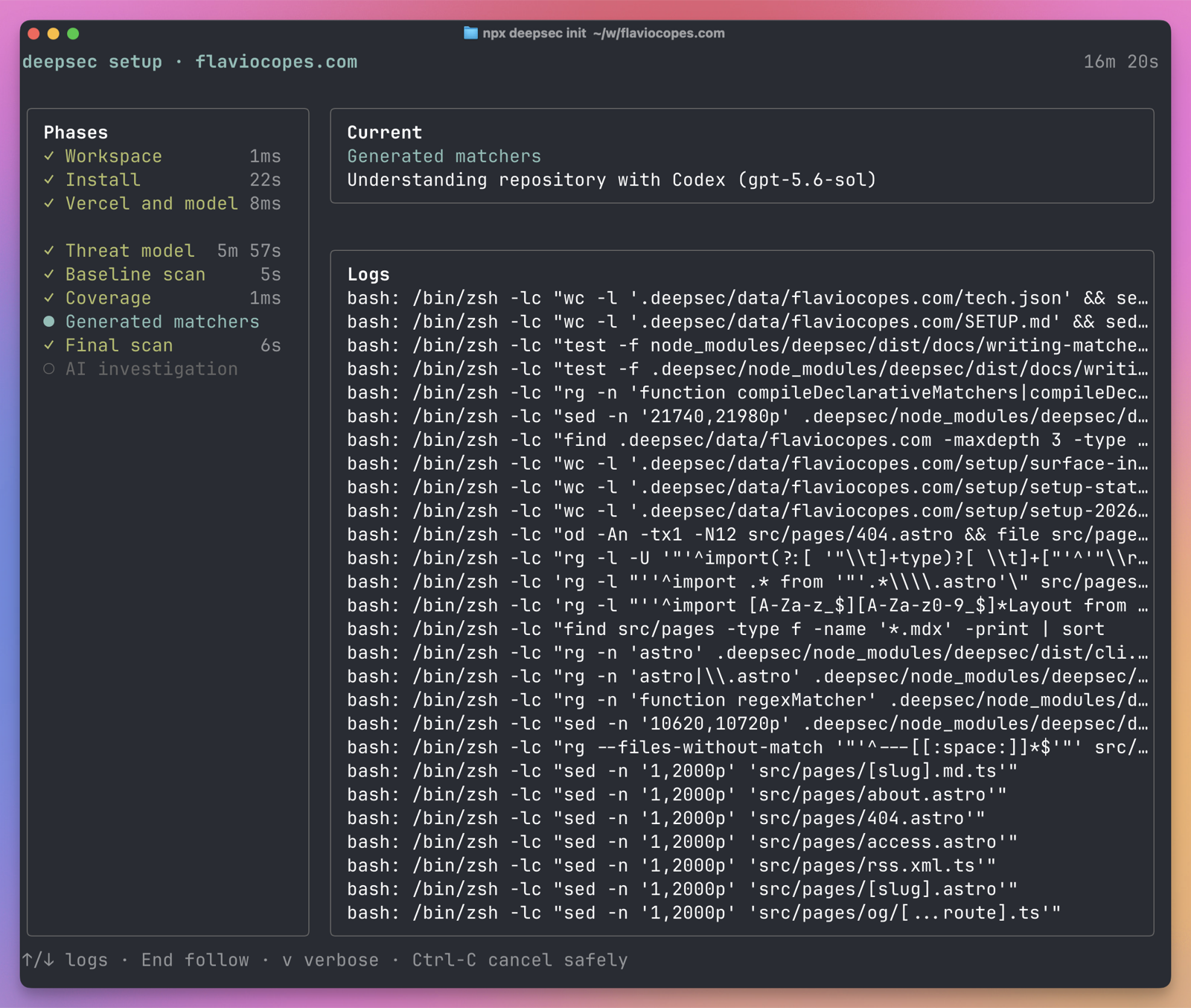The image size is (1191, 1008).
Task: Click the yellow minimize window button
Action: (53, 34)
